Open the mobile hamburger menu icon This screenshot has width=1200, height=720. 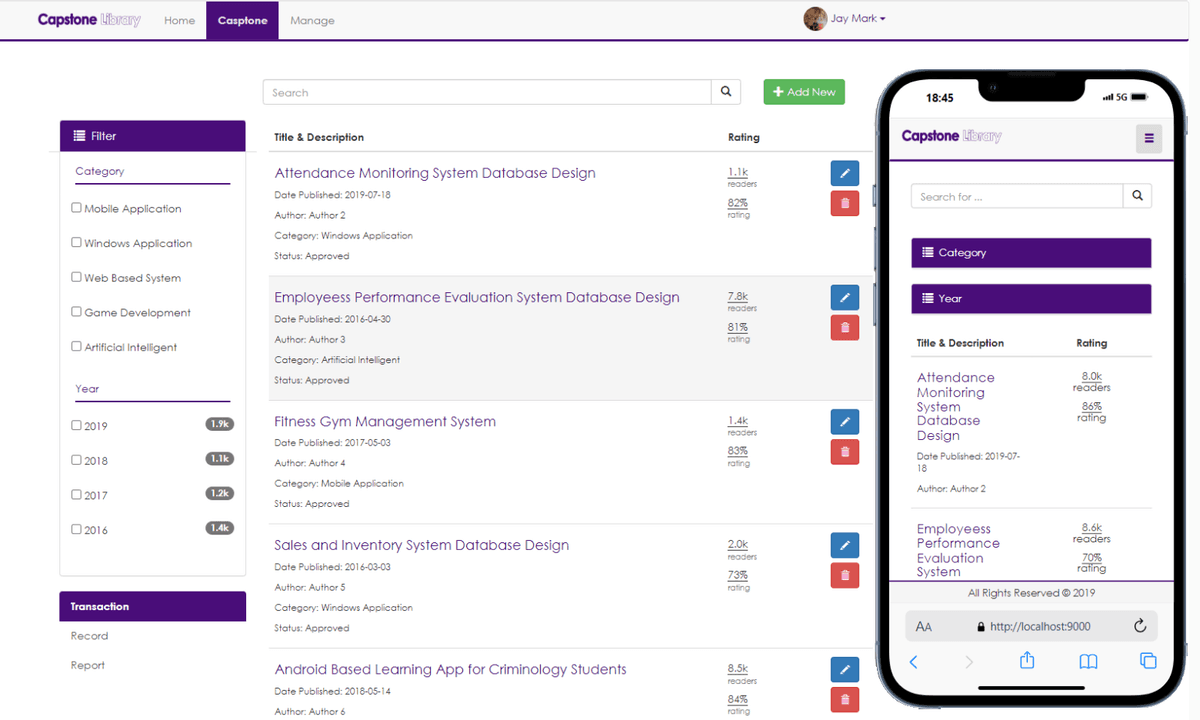(x=1148, y=138)
